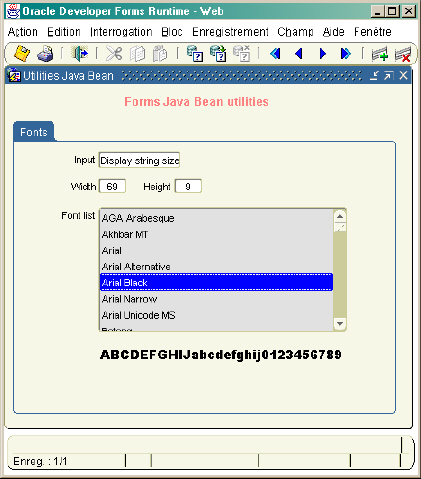
Task: Open the Aide menu
Action: click(x=333, y=32)
